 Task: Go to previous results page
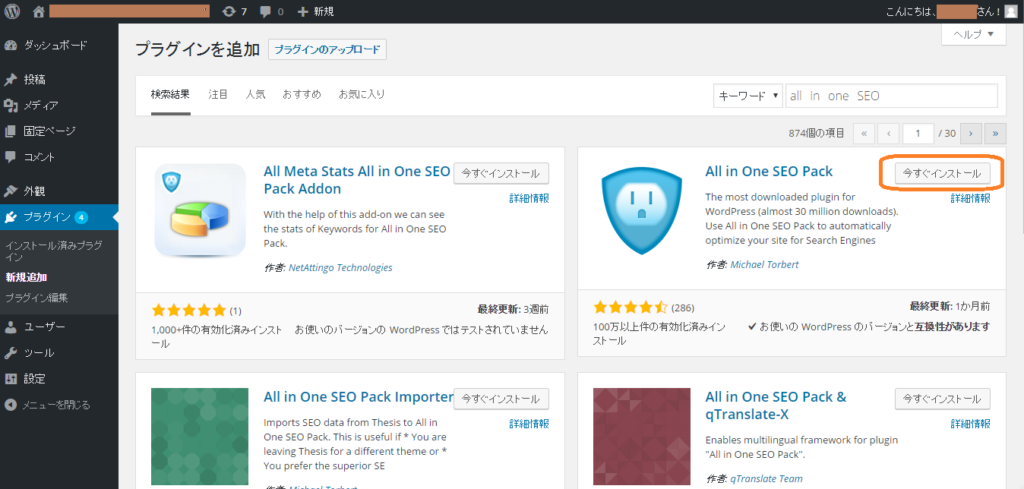tap(888, 133)
